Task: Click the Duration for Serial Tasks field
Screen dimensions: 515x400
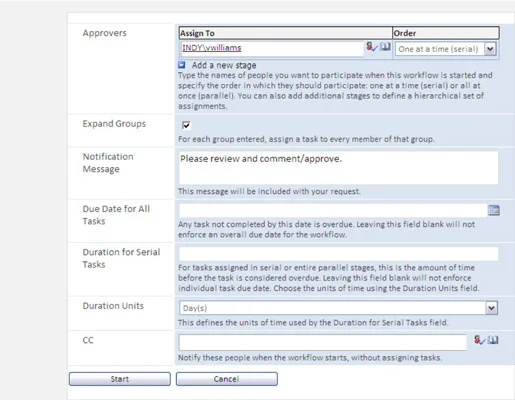Action: 338,254
